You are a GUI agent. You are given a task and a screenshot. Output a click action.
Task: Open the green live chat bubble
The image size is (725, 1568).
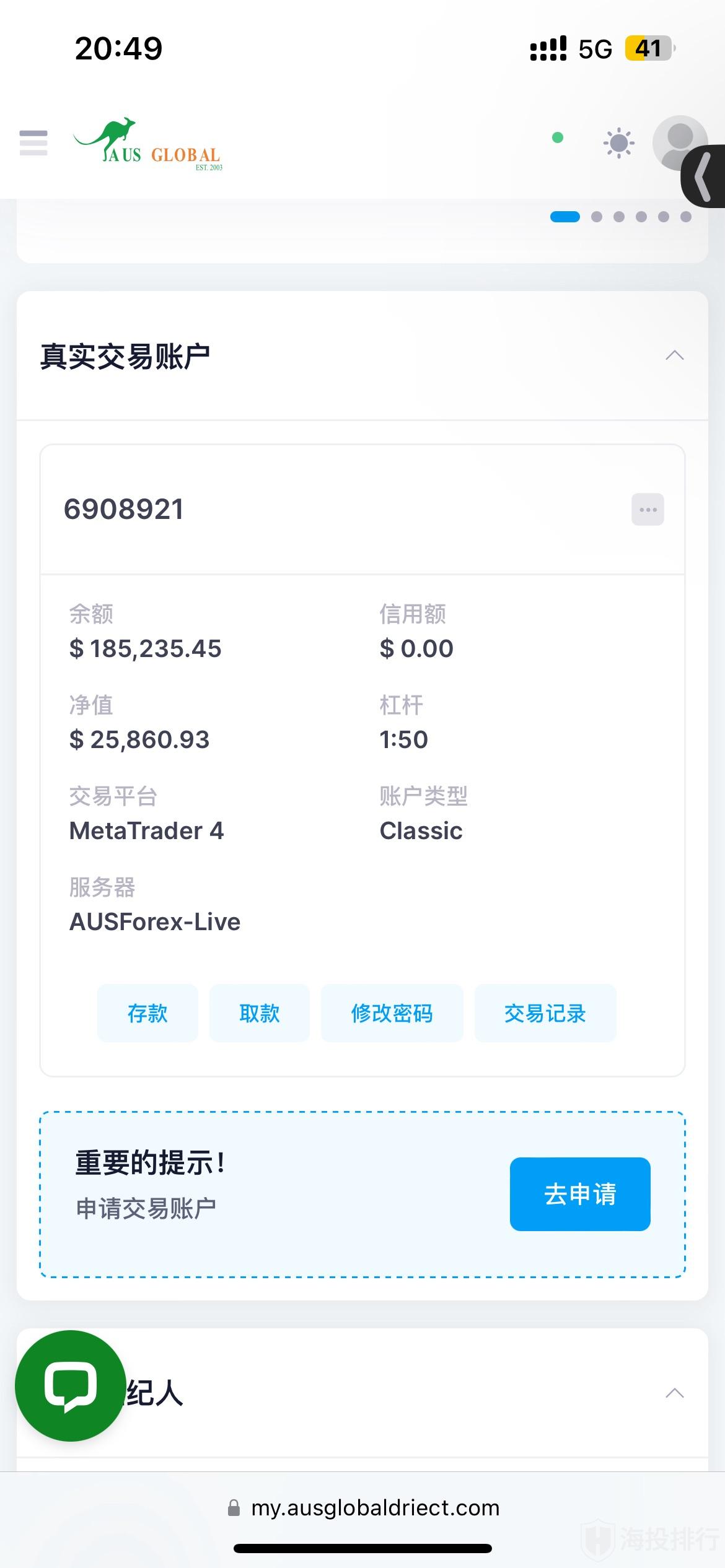[70, 1386]
